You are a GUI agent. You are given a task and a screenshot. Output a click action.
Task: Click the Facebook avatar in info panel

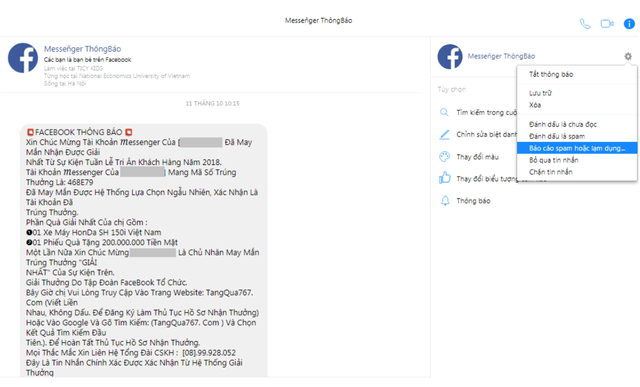tap(450, 56)
